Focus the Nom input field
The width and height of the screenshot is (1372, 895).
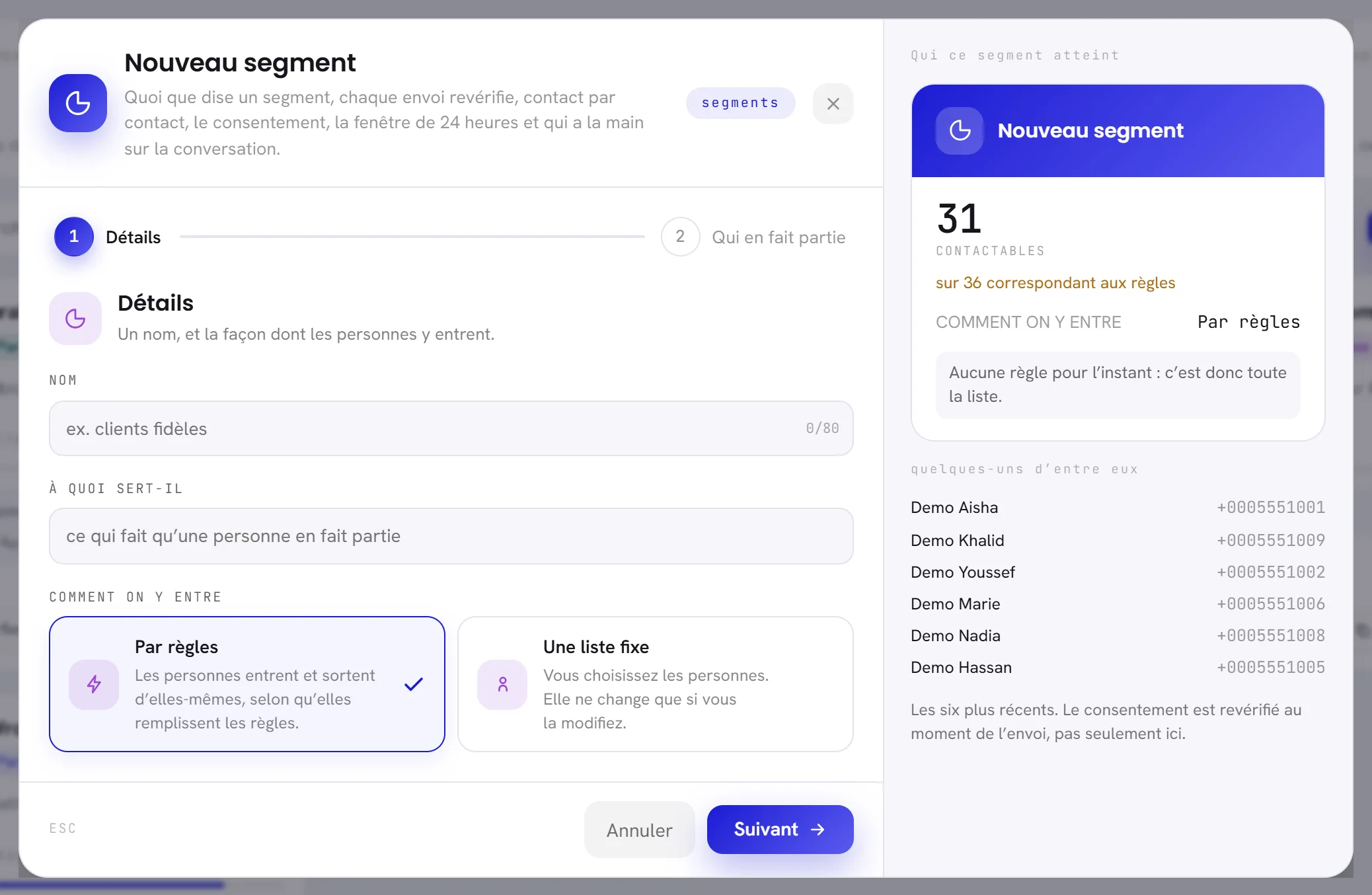pos(451,428)
